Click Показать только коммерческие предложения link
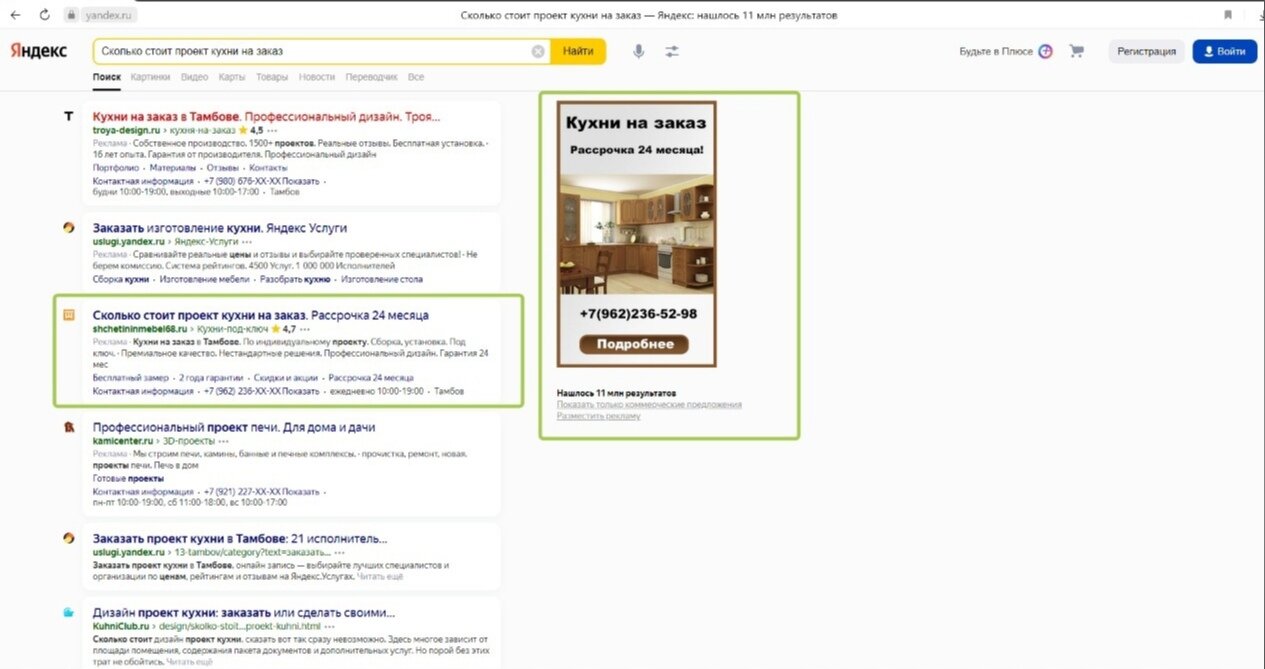 click(x=649, y=404)
